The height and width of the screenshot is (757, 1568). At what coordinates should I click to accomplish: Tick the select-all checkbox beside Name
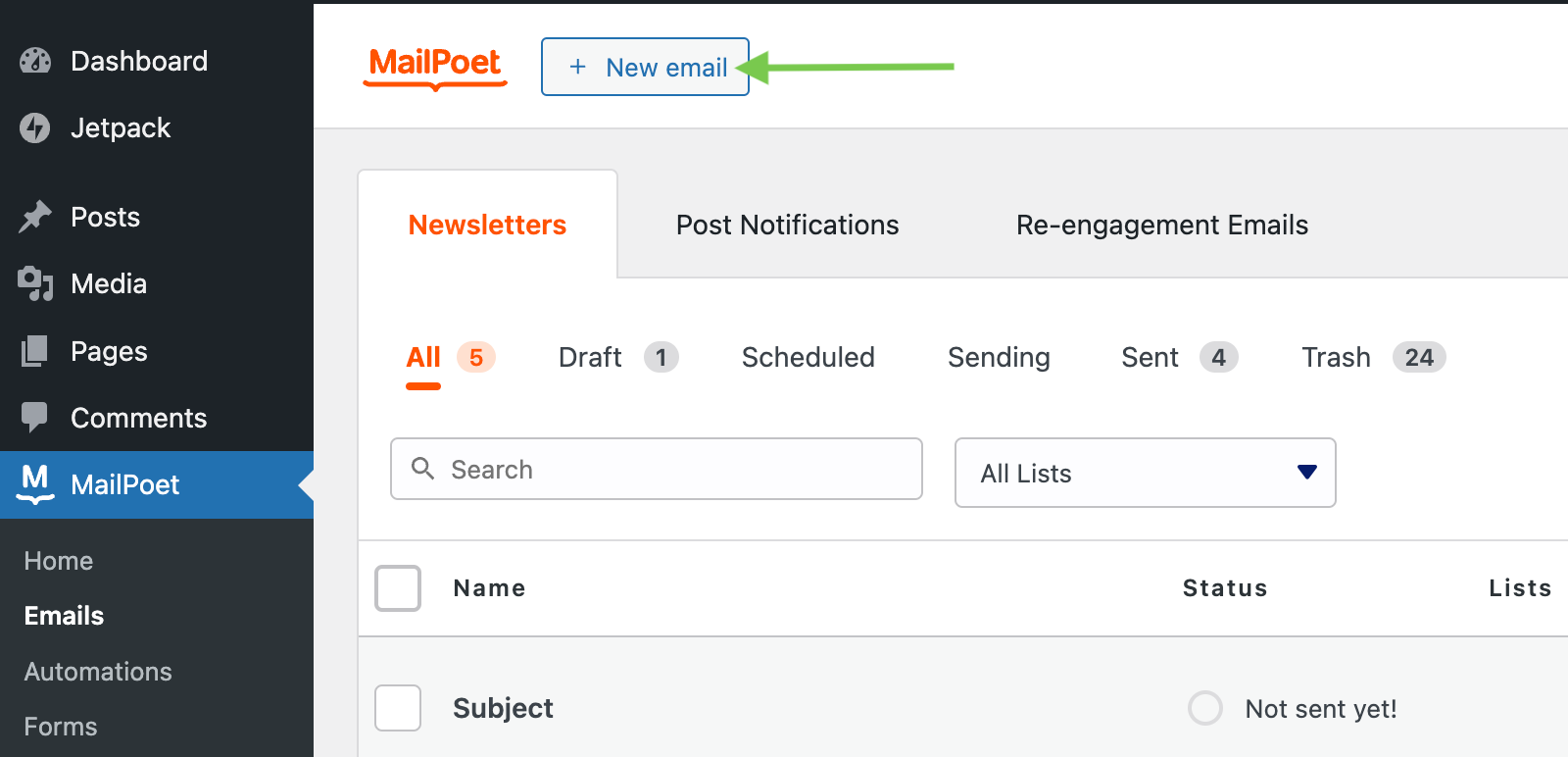(x=398, y=588)
